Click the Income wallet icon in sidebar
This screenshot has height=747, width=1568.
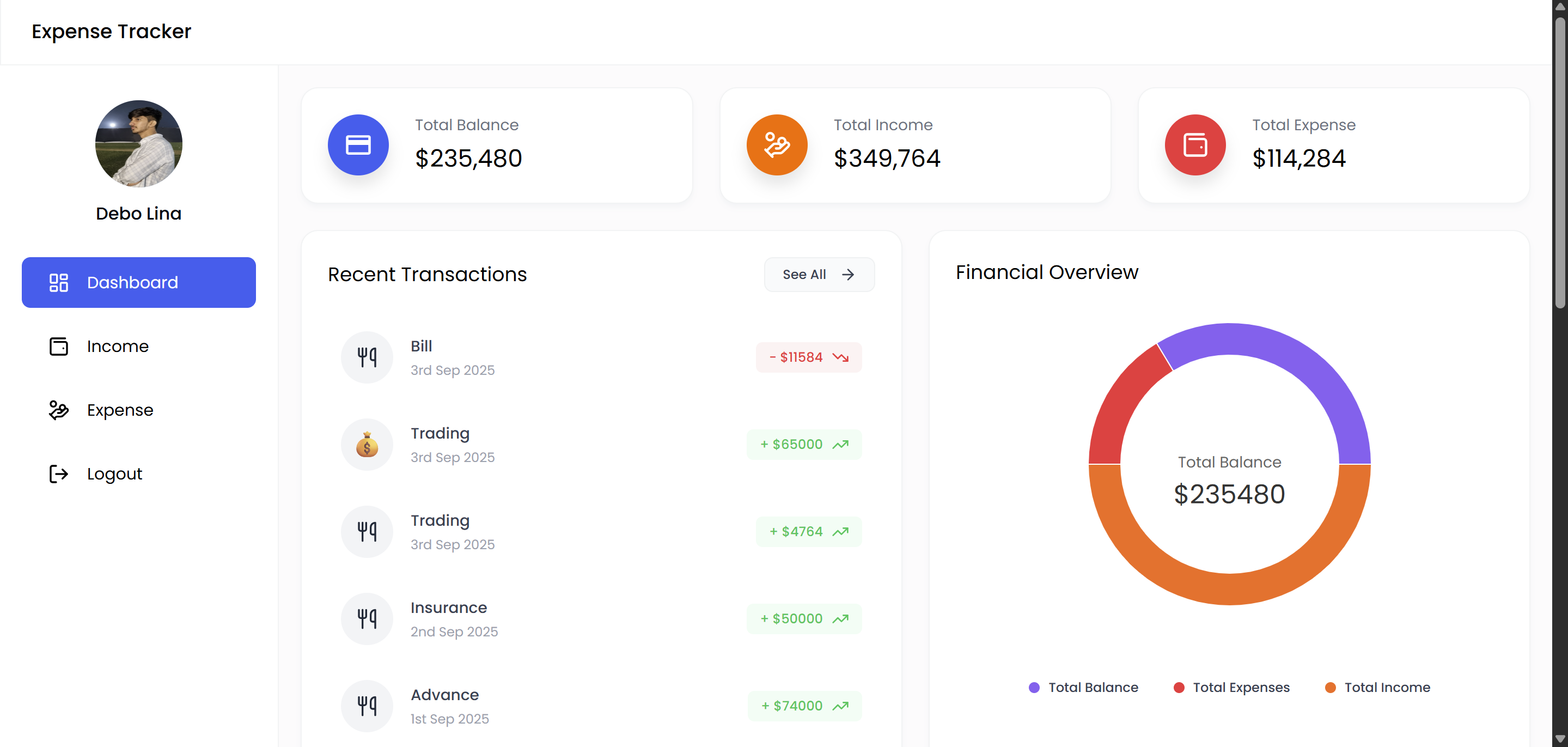coord(58,347)
